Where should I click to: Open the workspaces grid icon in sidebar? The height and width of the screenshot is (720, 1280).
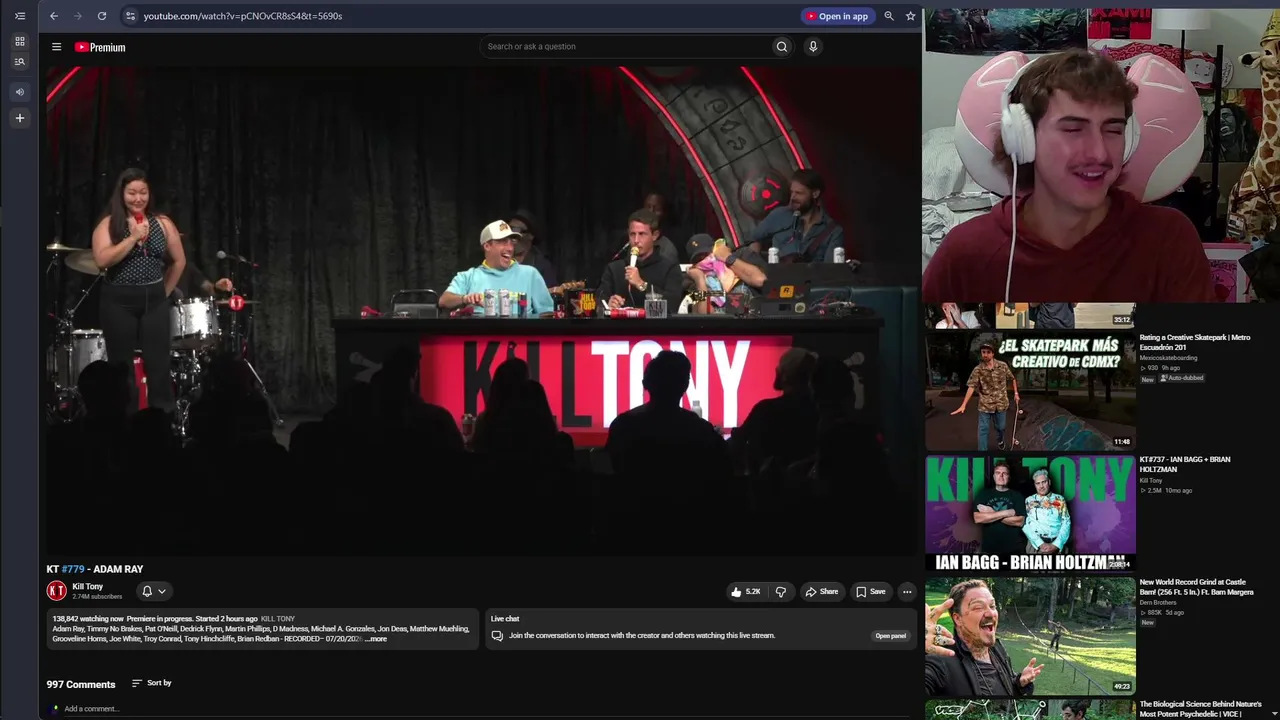click(19, 41)
